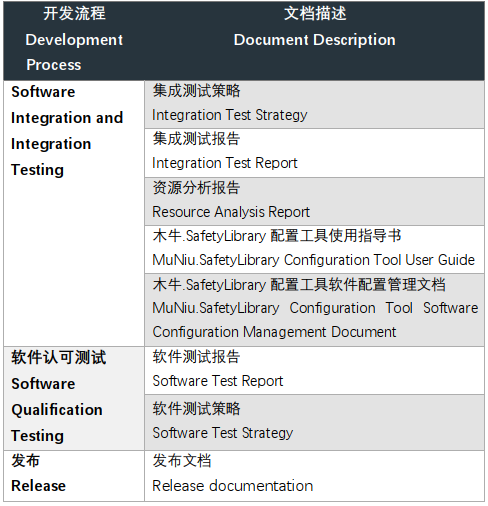Click the Software Test Strategy text
The width and height of the screenshot is (488, 506).
tap(223, 433)
